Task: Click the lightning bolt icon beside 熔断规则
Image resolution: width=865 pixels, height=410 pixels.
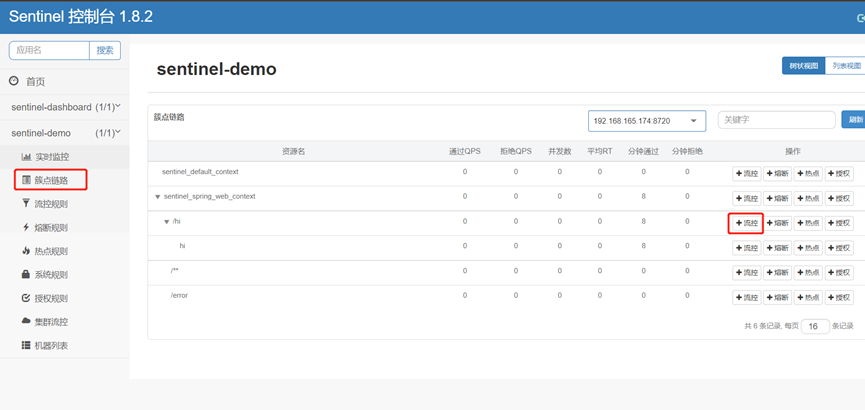Action: (x=26, y=227)
